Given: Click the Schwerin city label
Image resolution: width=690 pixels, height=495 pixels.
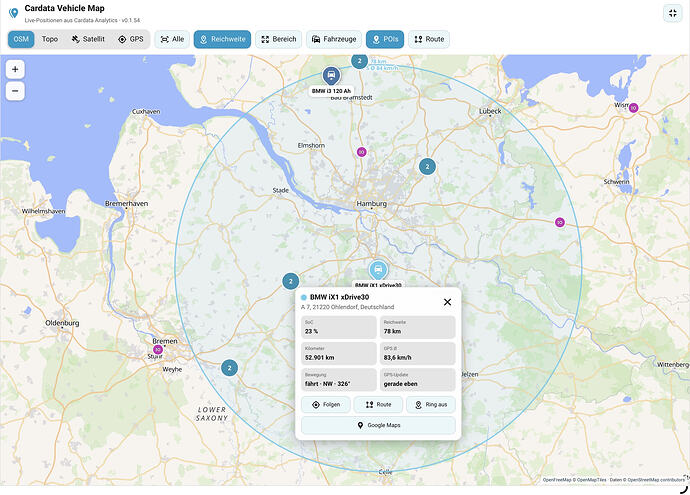Looking at the screenshot, I should point(616,182).
